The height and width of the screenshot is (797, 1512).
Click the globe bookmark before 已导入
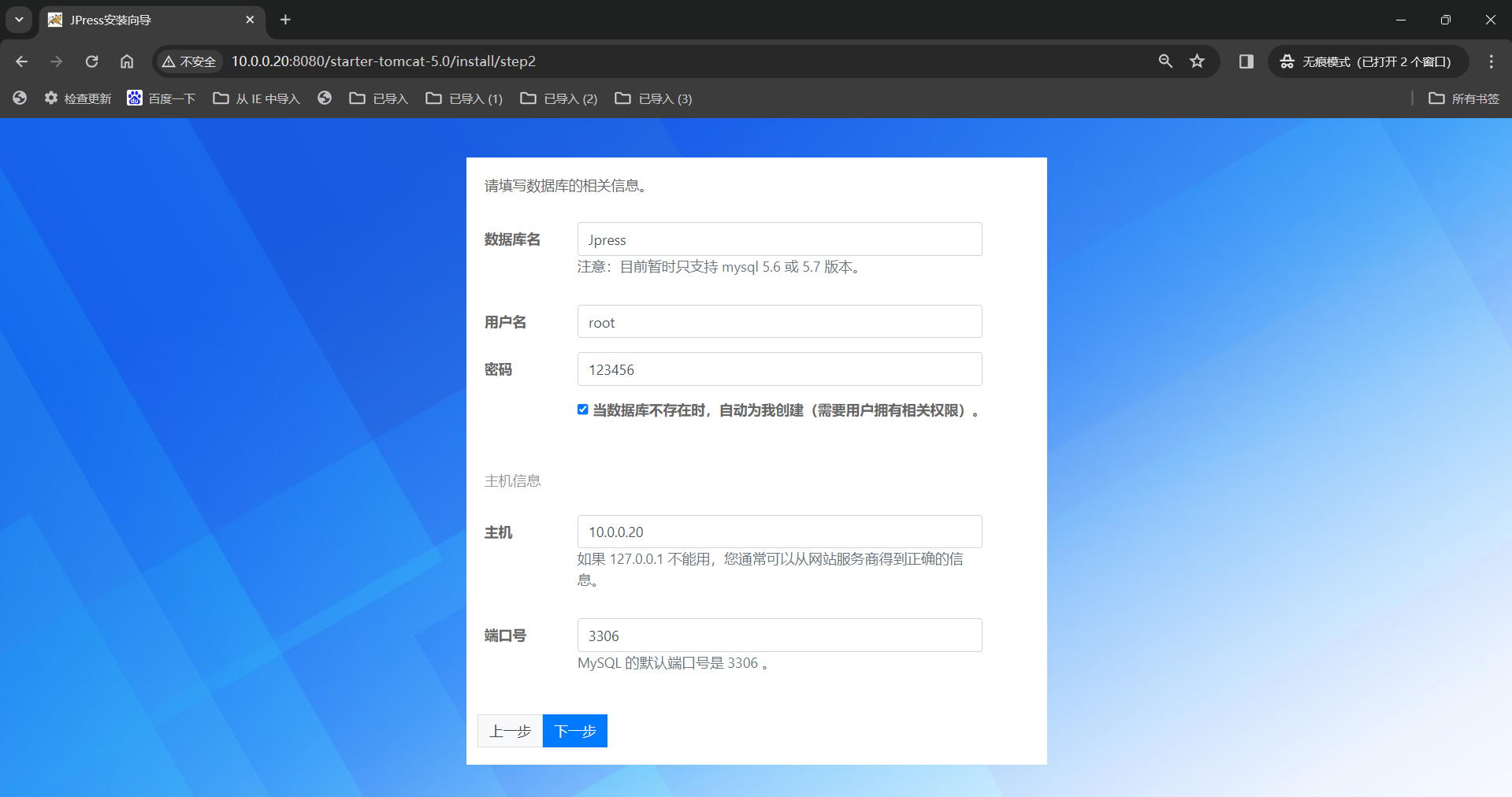tap(325, 98)
